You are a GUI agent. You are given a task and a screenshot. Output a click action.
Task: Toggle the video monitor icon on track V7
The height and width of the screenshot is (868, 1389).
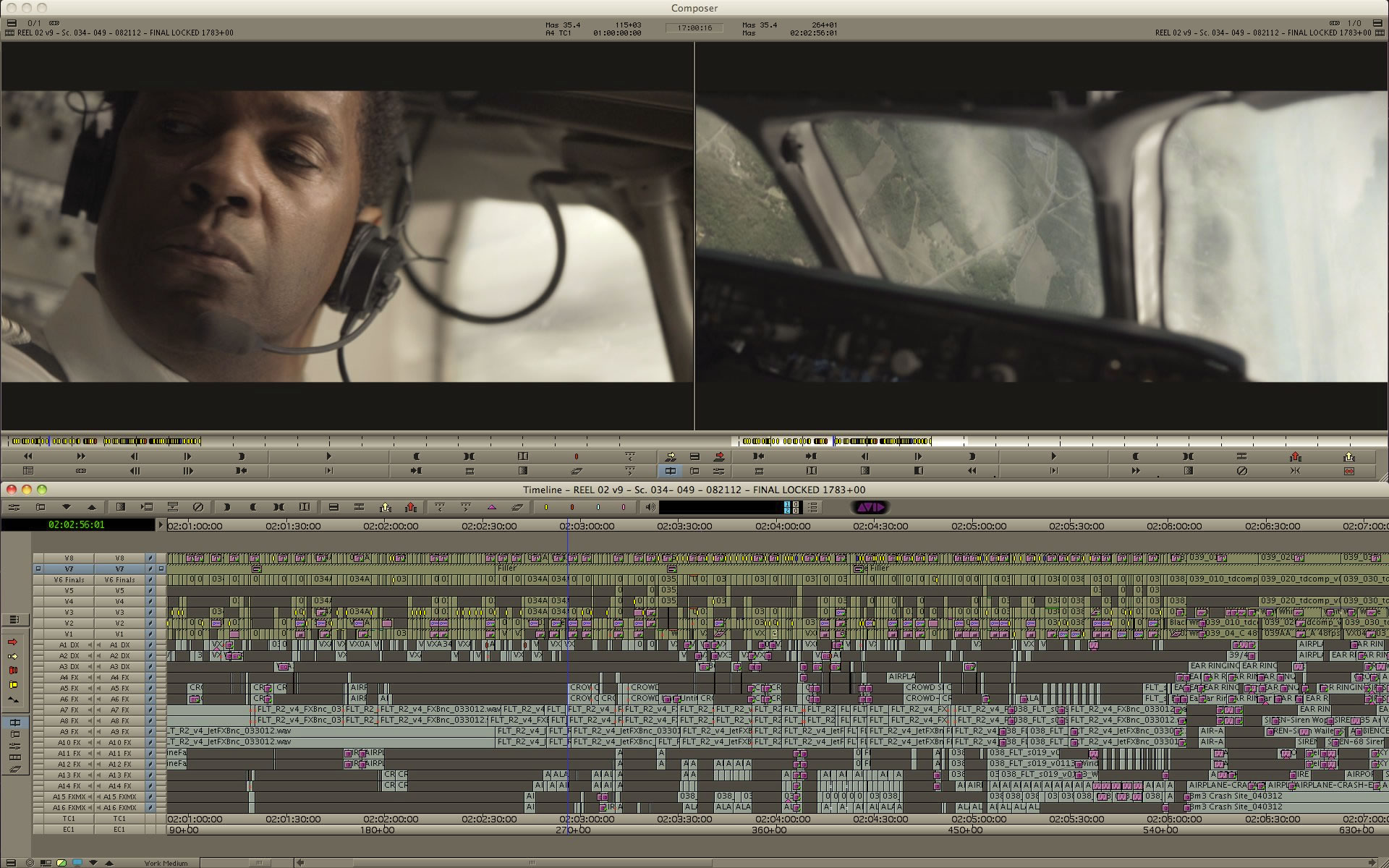pyautogui.click(x=38, y=569)
